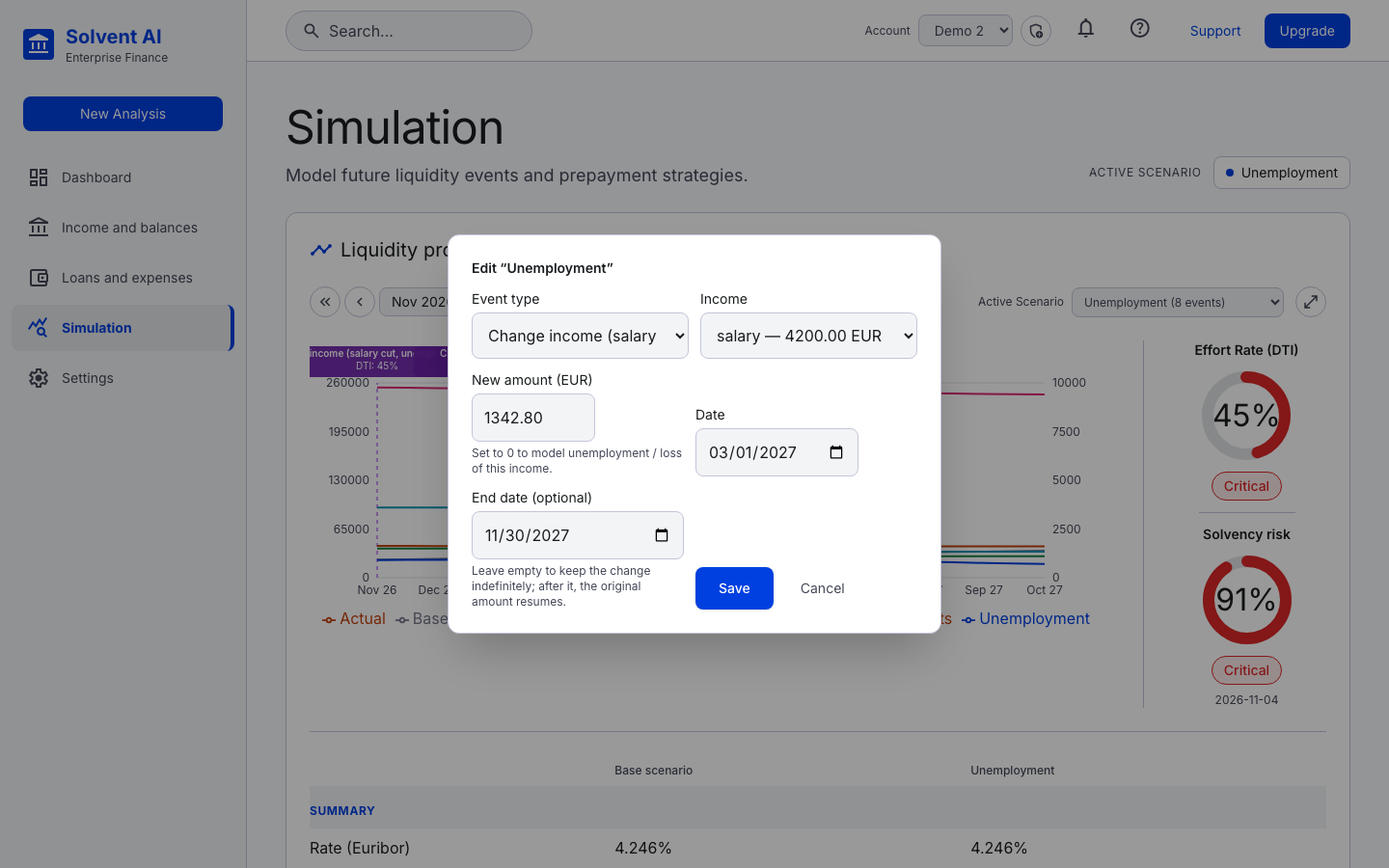
Task: Go to previous period chevron
Action: tap(360, 302)
